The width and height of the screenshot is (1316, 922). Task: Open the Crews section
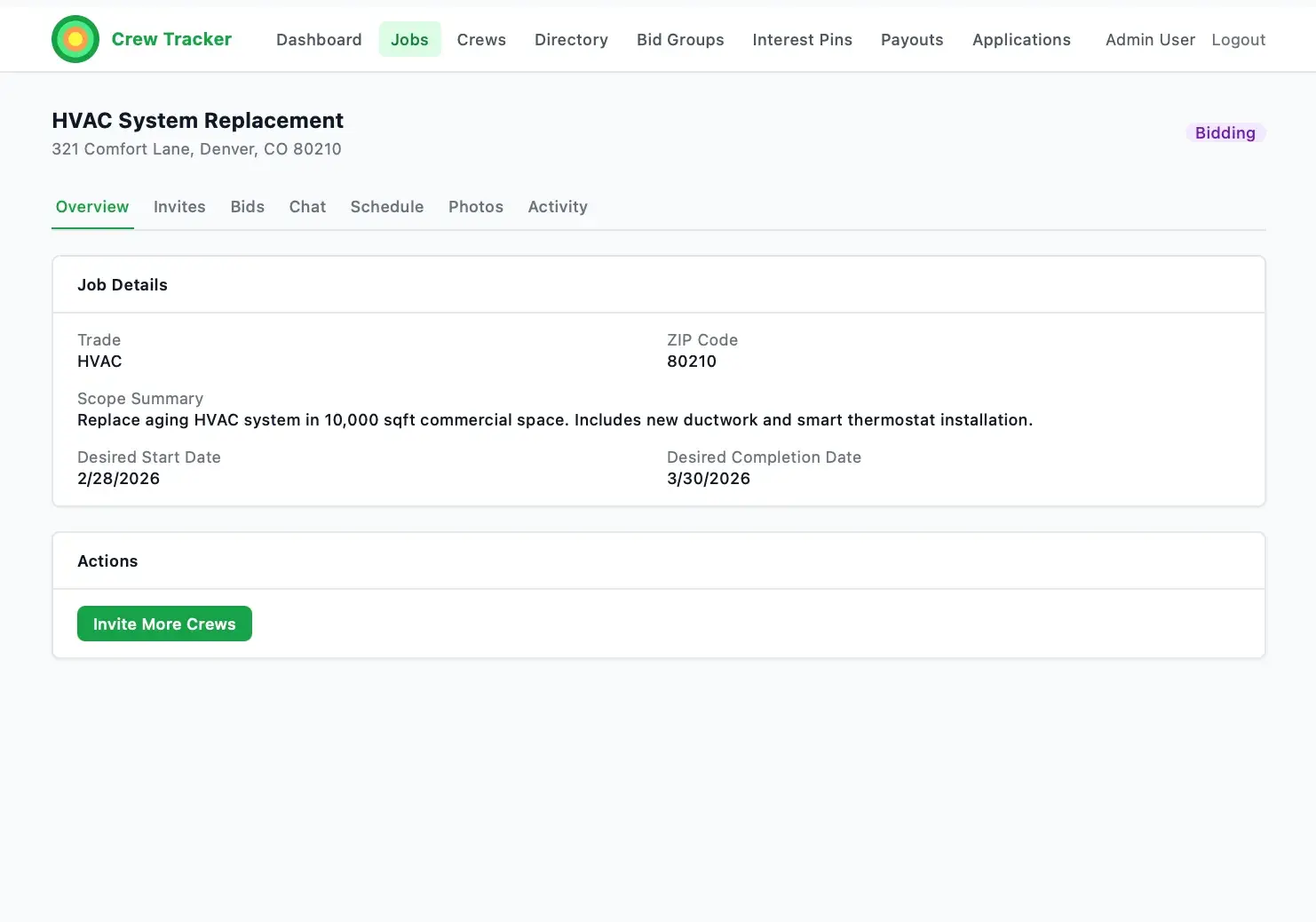pos(481,40)
